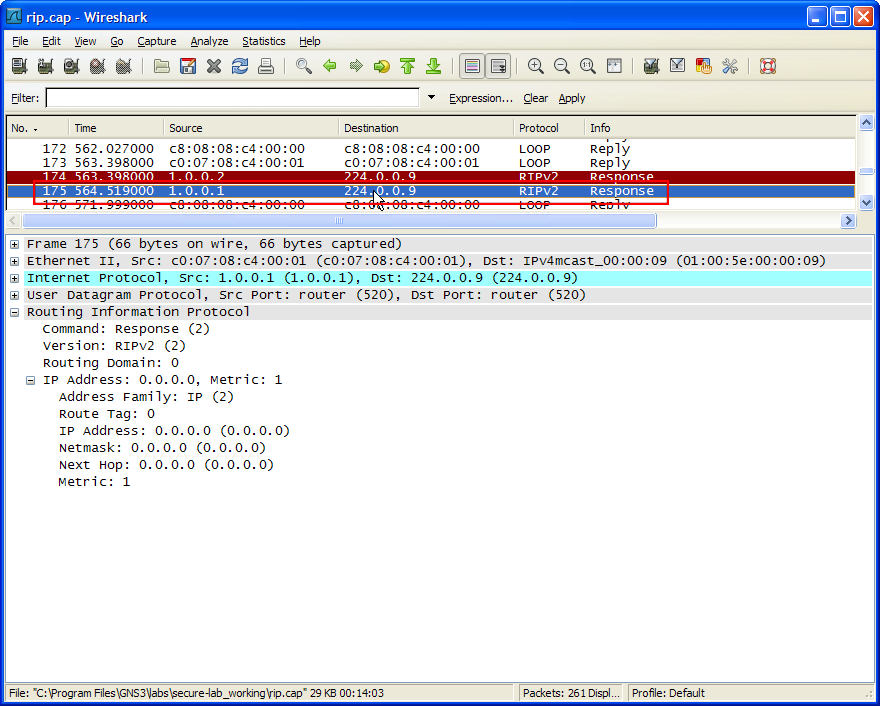Go to specific packet number icon
Viewport: 880px width, 706px height.
[x=382, y=66]
